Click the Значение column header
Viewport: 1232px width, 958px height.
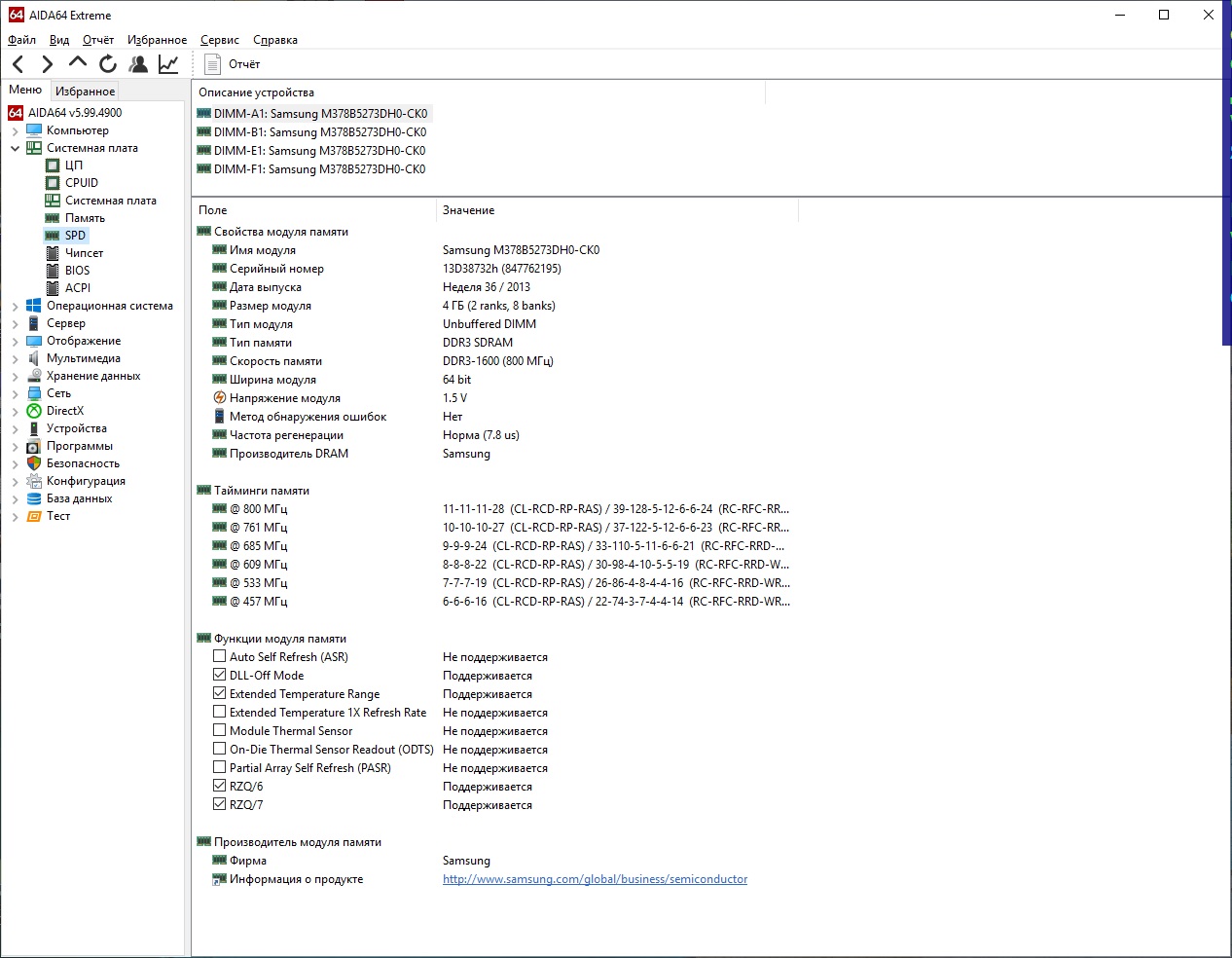617,210
